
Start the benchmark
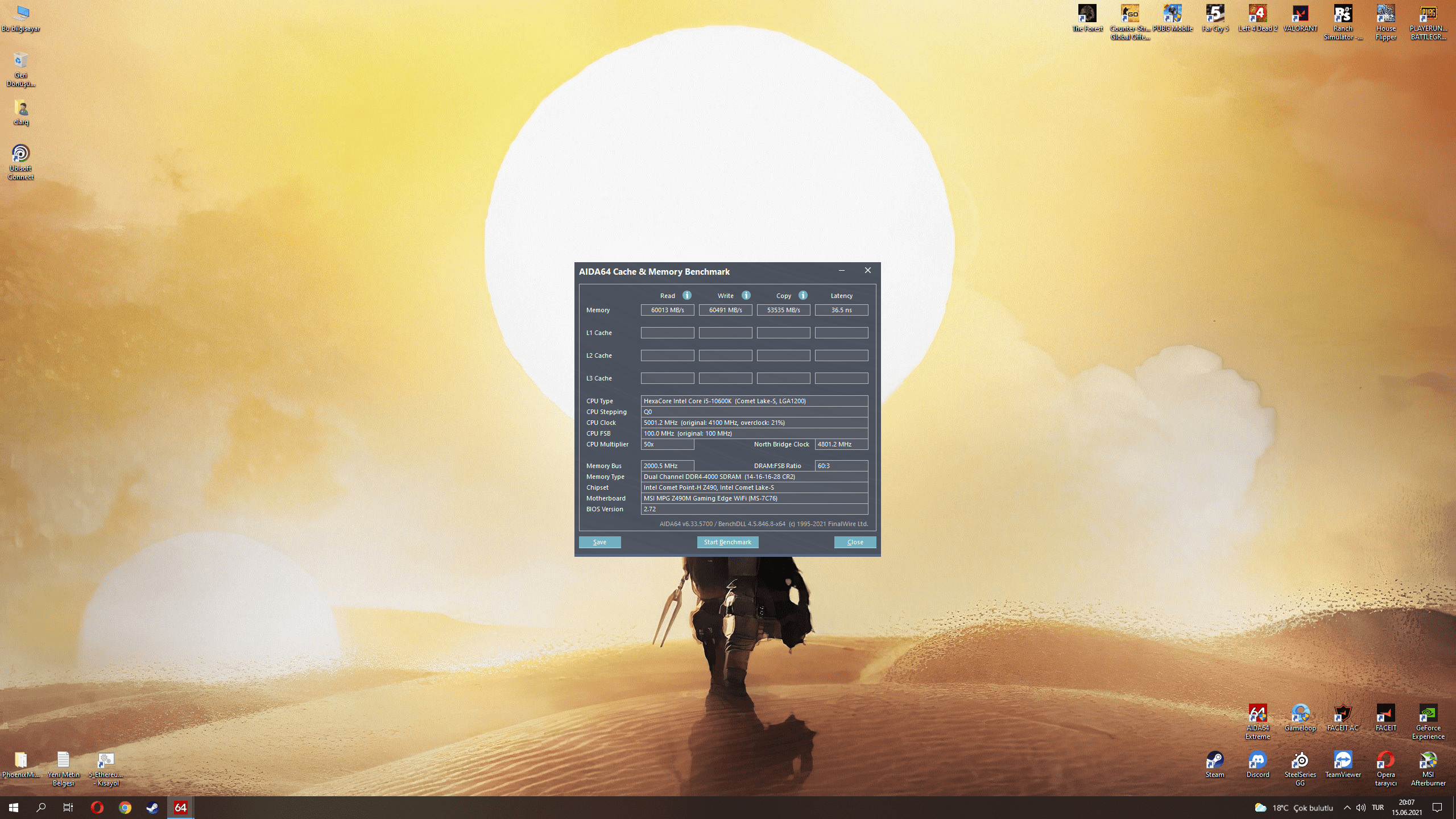point(727,542)
